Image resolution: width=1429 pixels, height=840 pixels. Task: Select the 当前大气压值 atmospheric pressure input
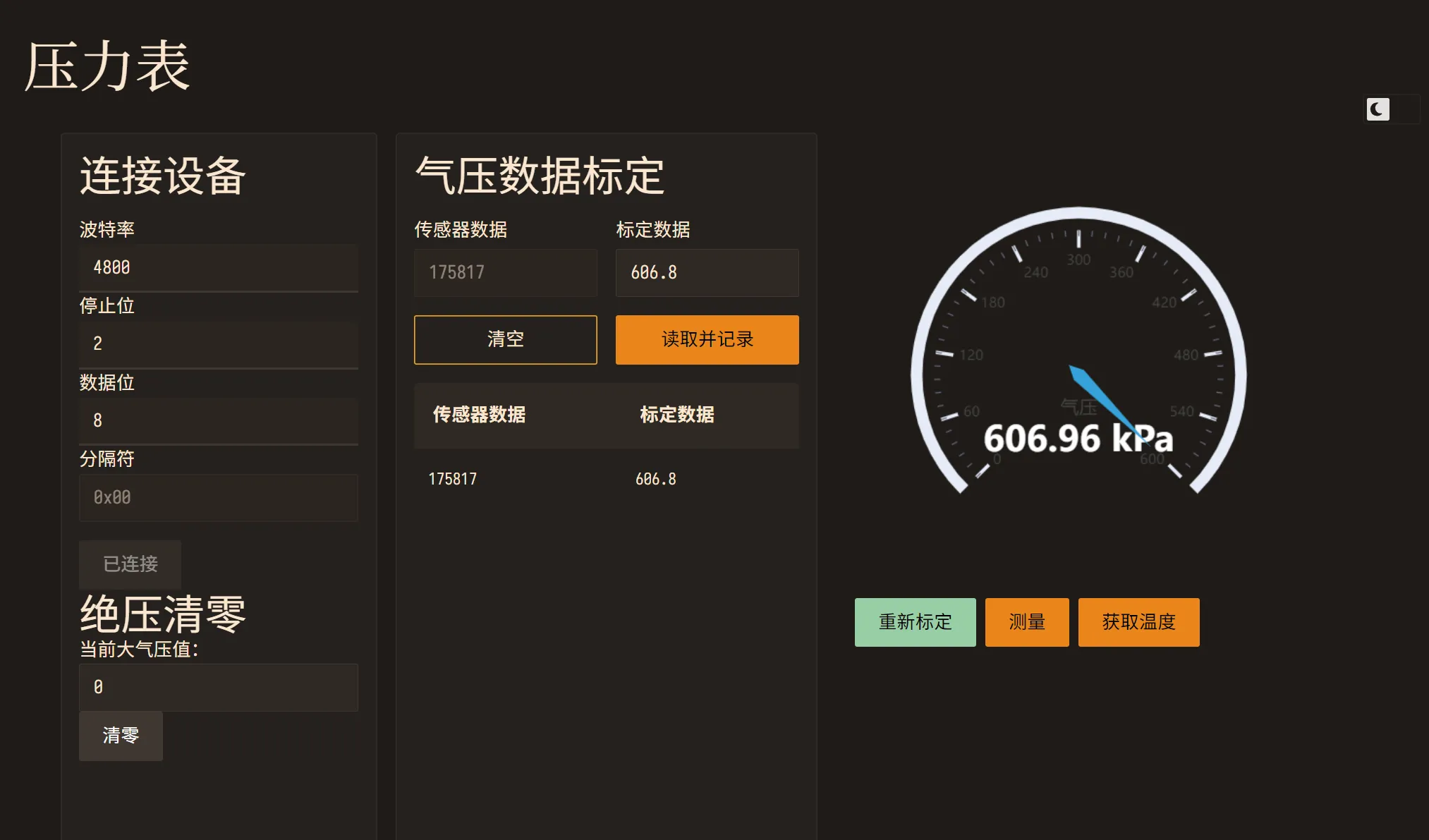218,688
